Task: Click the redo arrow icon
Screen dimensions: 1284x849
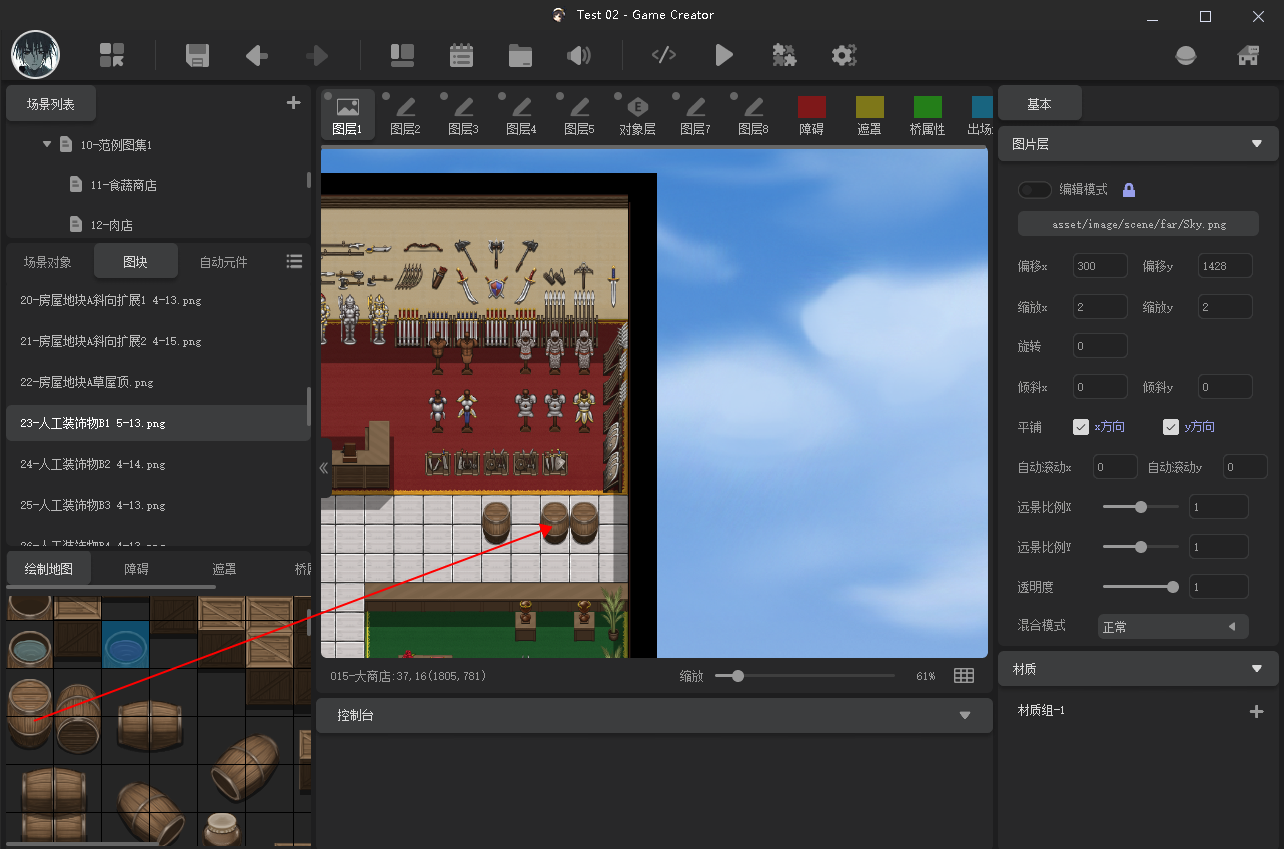Action: tap(317, 55)
